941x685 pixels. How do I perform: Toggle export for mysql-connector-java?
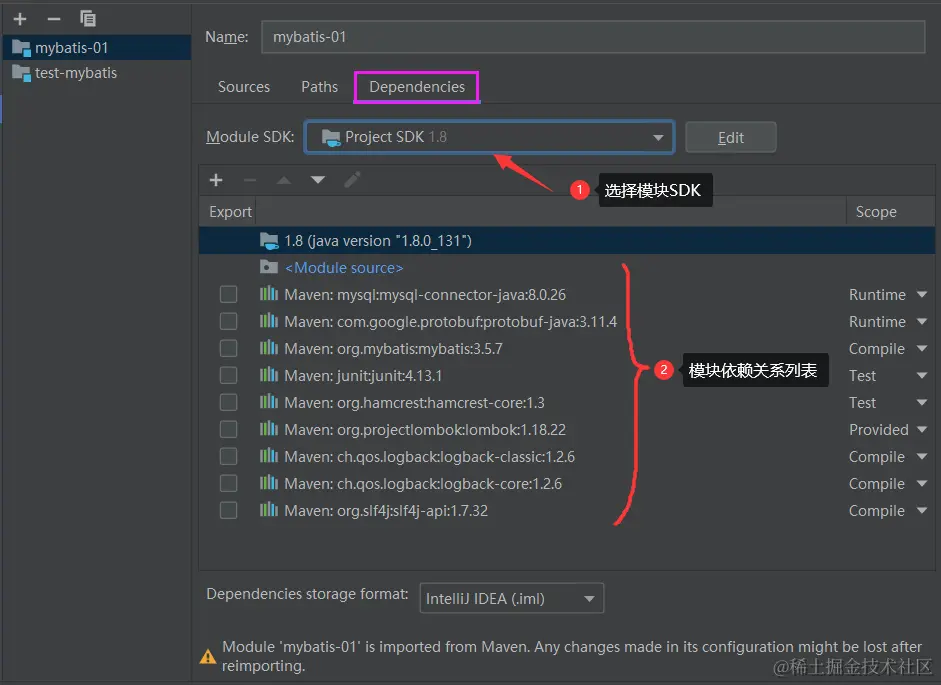[228, 295]
